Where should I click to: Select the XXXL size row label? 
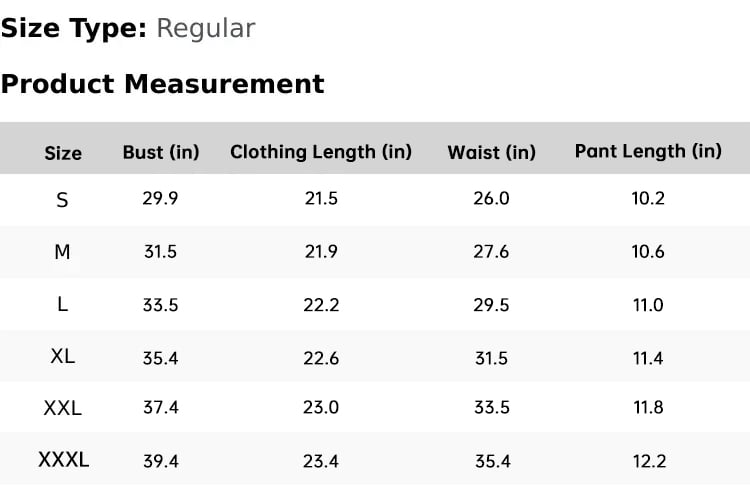(63, 460)
